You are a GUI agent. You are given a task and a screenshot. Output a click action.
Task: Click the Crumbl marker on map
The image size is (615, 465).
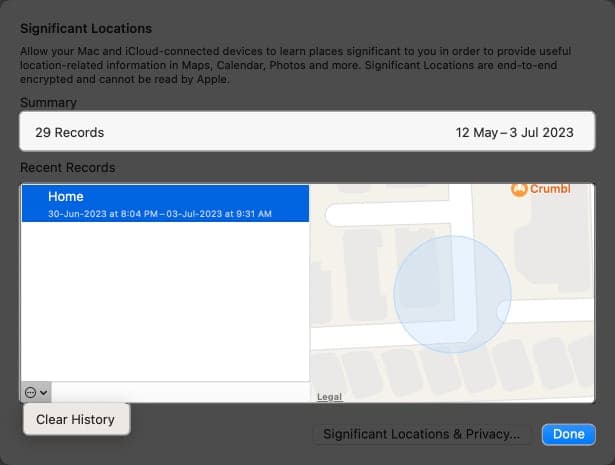tap(540, 189)
